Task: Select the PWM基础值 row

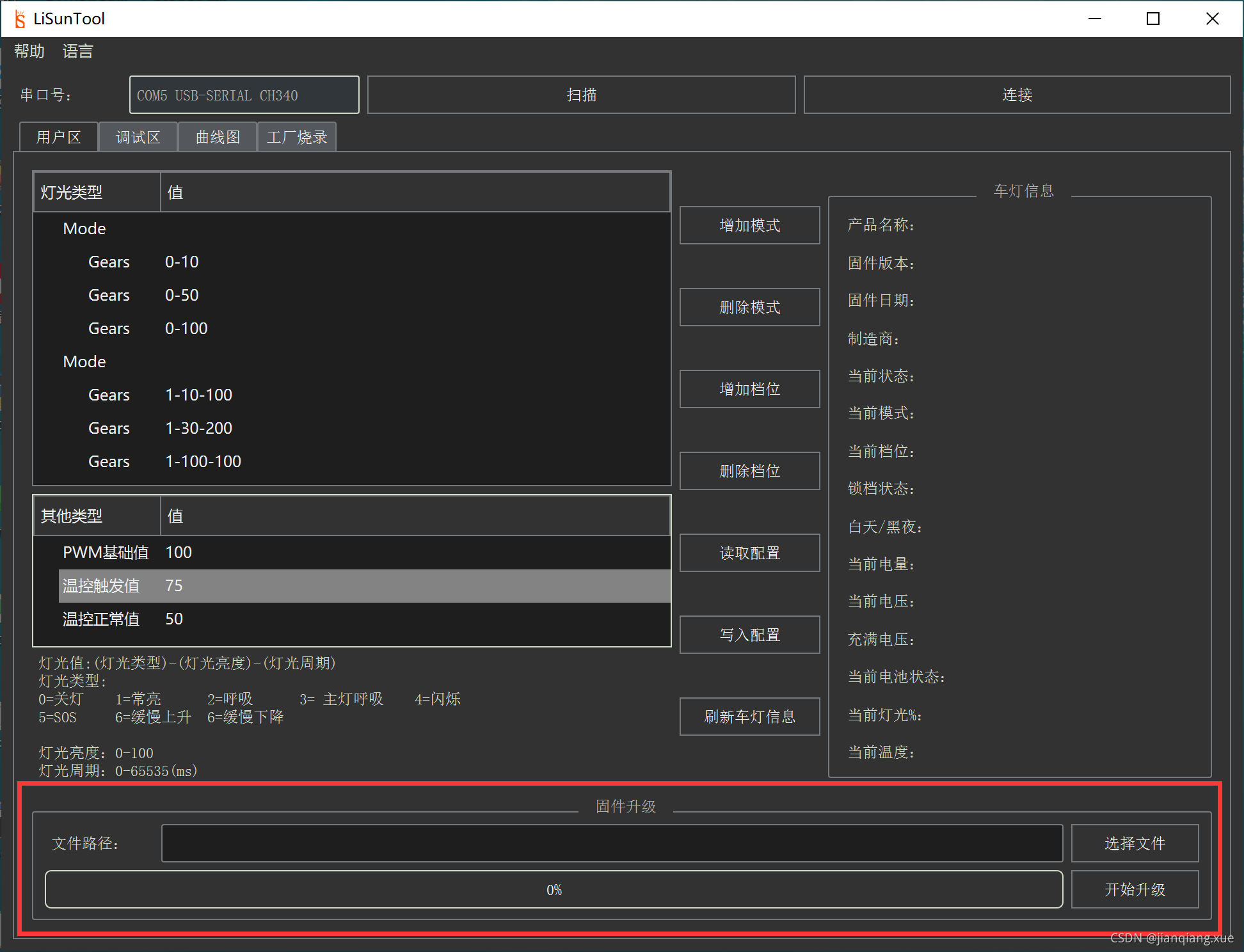Action: tap(365, 552)
